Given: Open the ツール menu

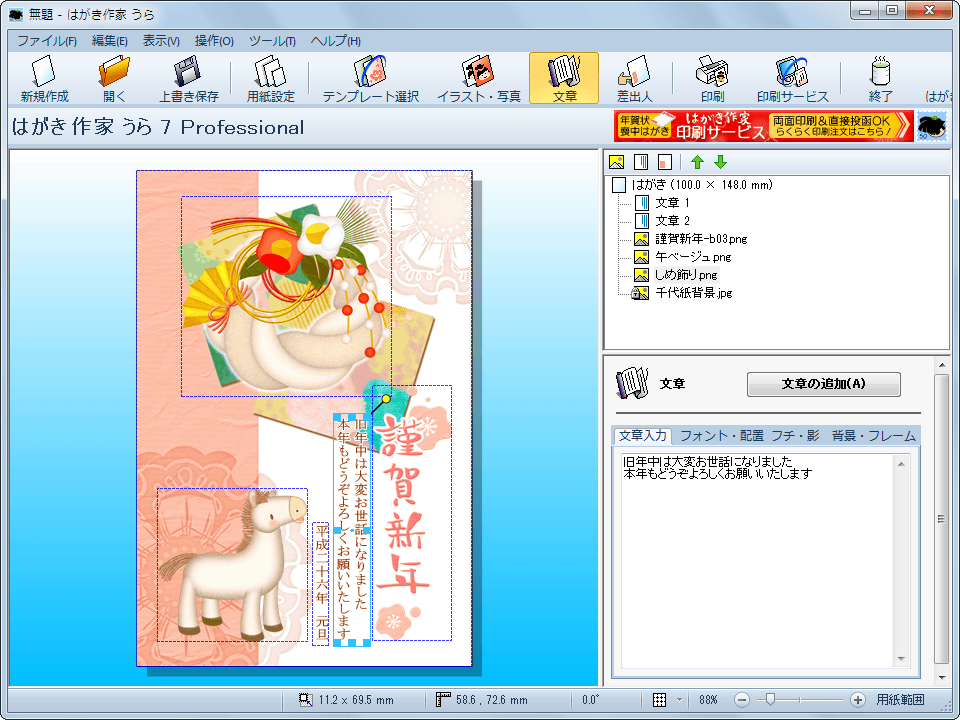Looking at the screenshot, I should 271,41.
